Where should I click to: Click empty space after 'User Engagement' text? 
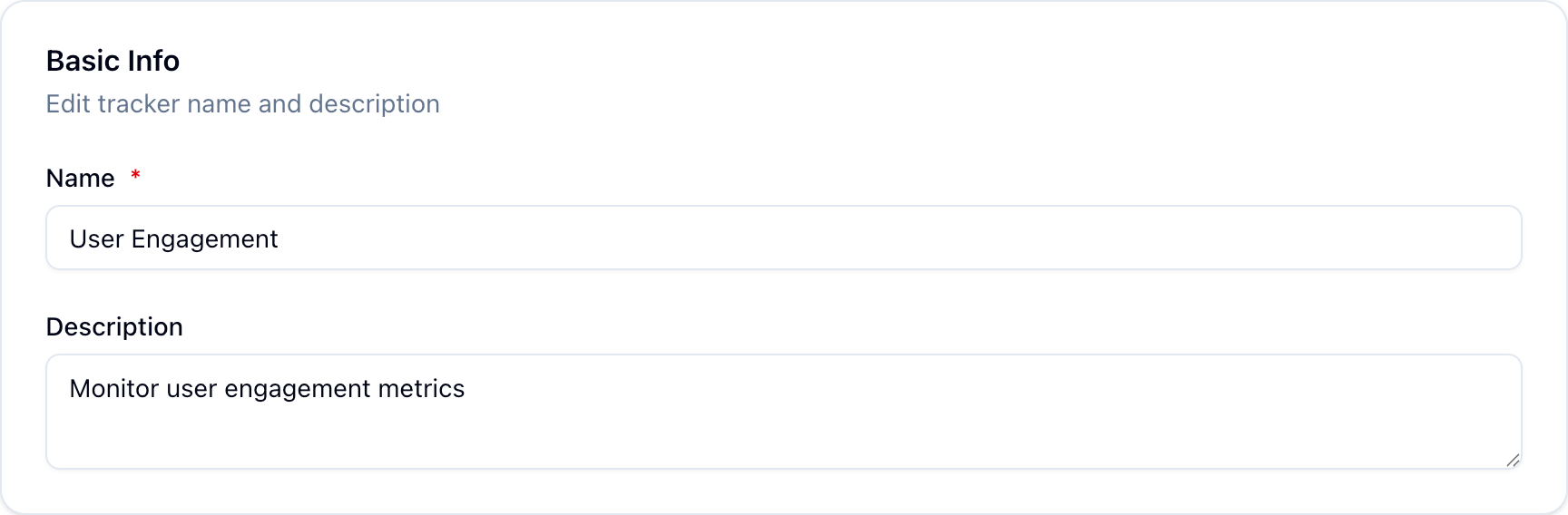[817, 239]
